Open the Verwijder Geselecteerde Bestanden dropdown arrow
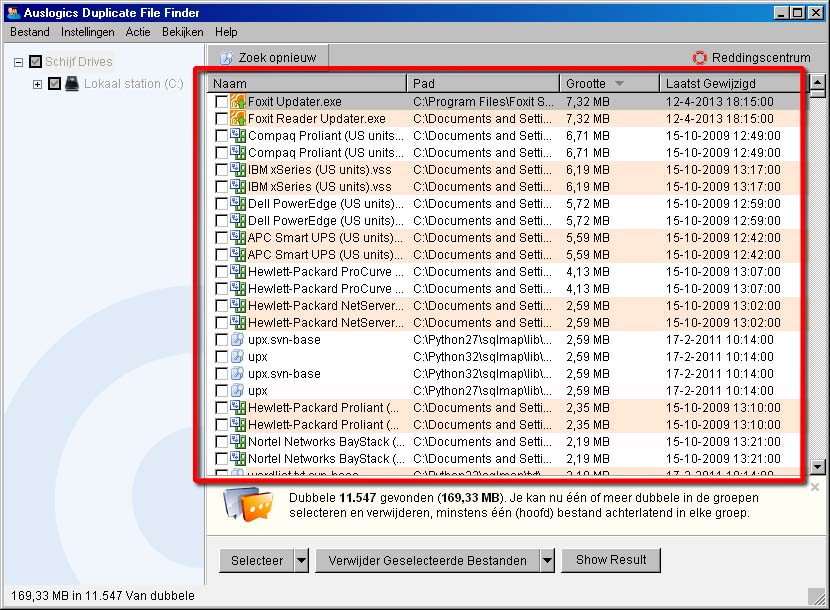The image size is (830, 610). pyautogui.click(x=547, y=560)
